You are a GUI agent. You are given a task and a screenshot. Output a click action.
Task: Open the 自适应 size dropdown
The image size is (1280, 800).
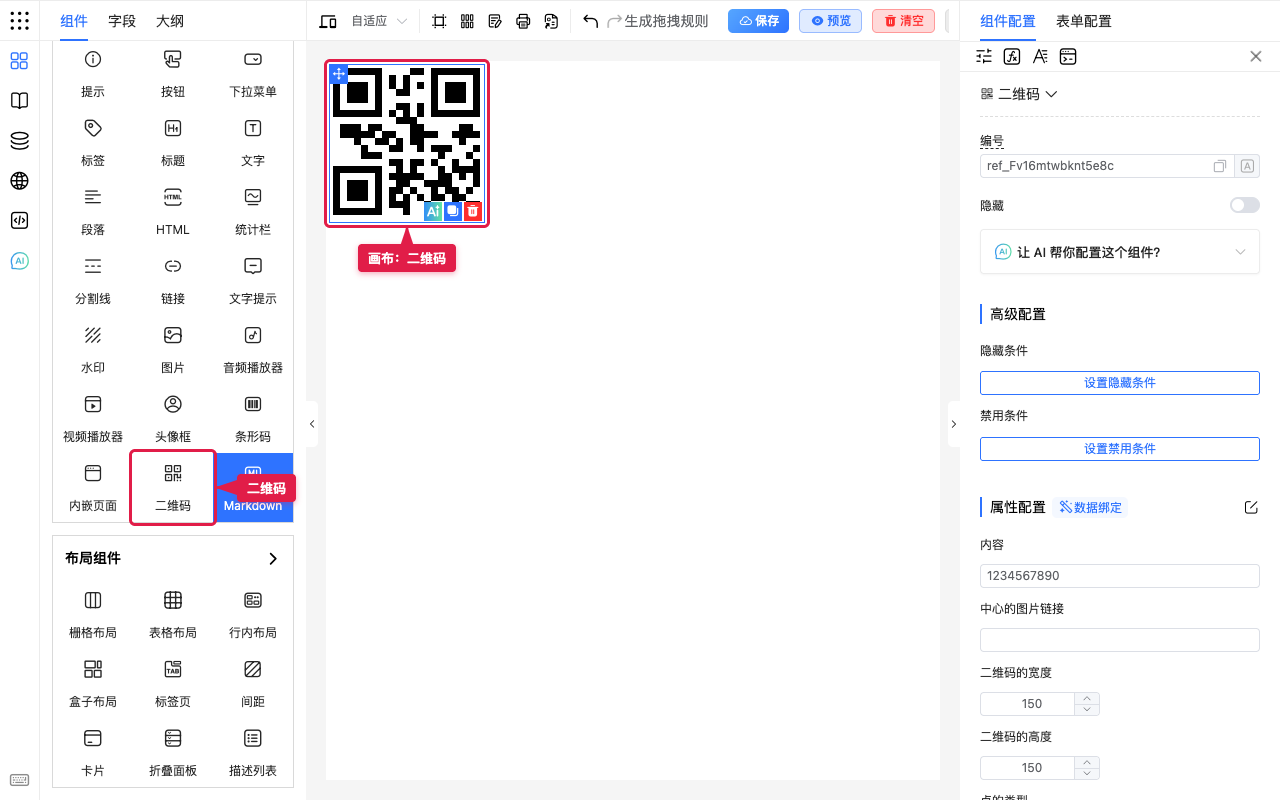[378, 21]
